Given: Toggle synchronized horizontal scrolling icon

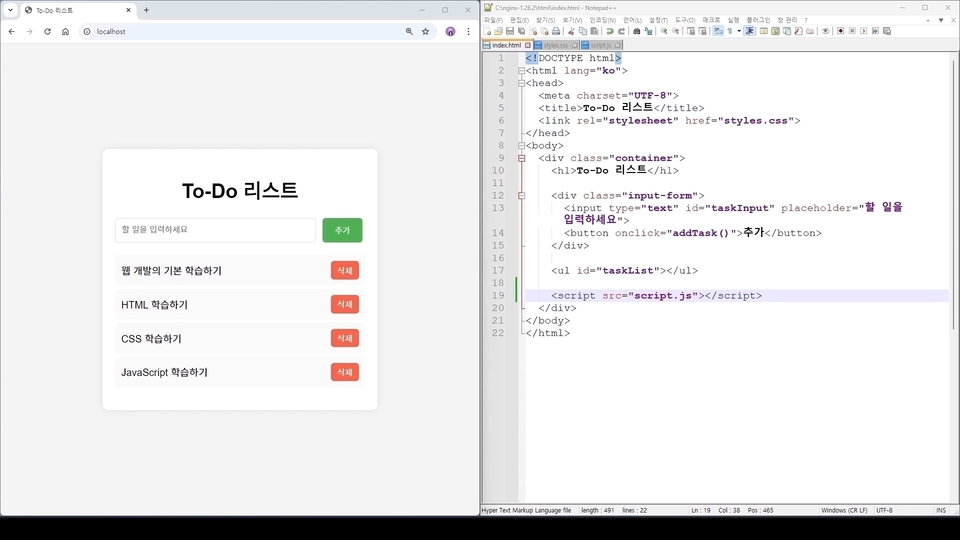Looking at the screenshot, I should 702,31.
